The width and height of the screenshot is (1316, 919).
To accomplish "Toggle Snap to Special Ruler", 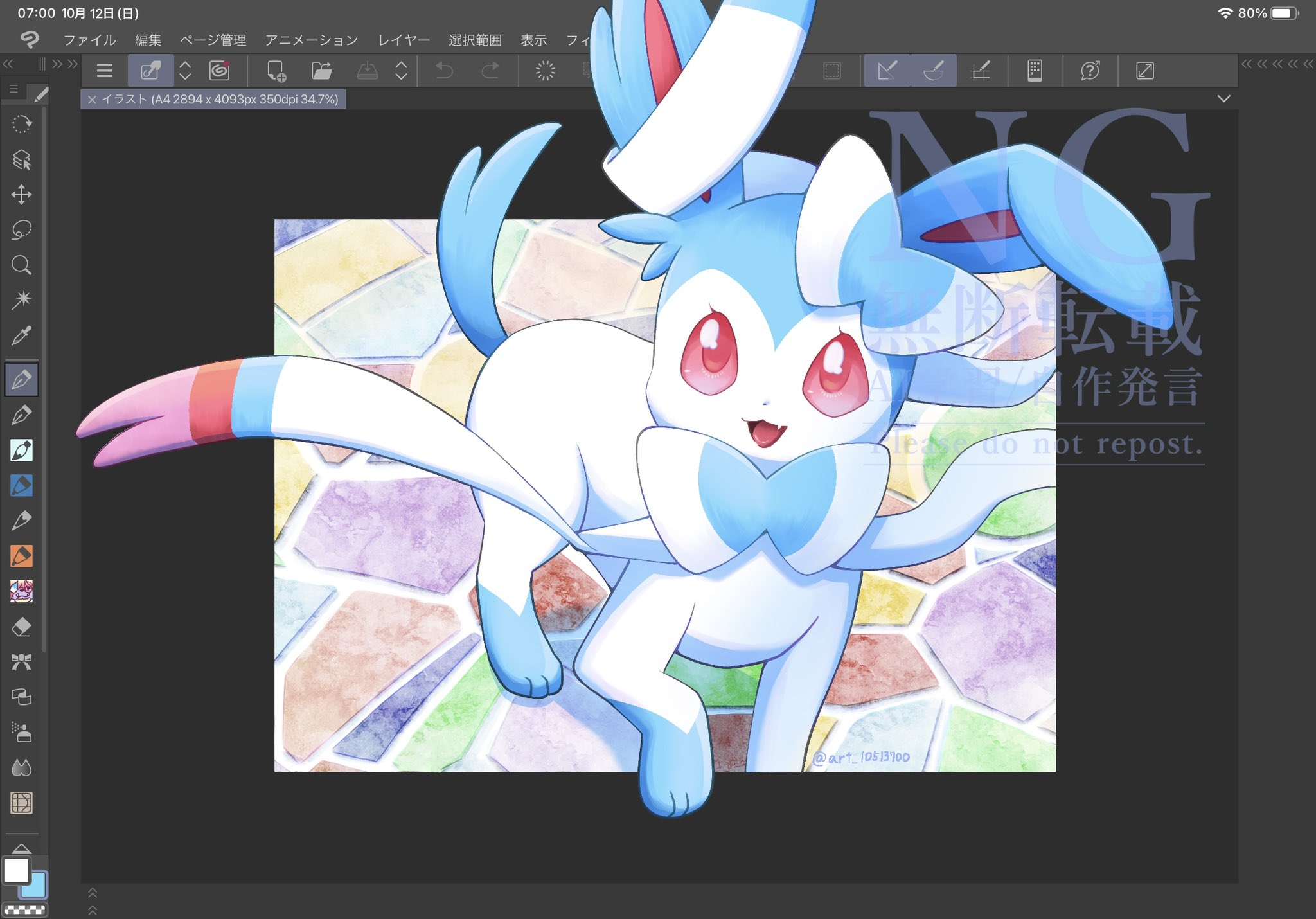I will (x=934, y=71).
